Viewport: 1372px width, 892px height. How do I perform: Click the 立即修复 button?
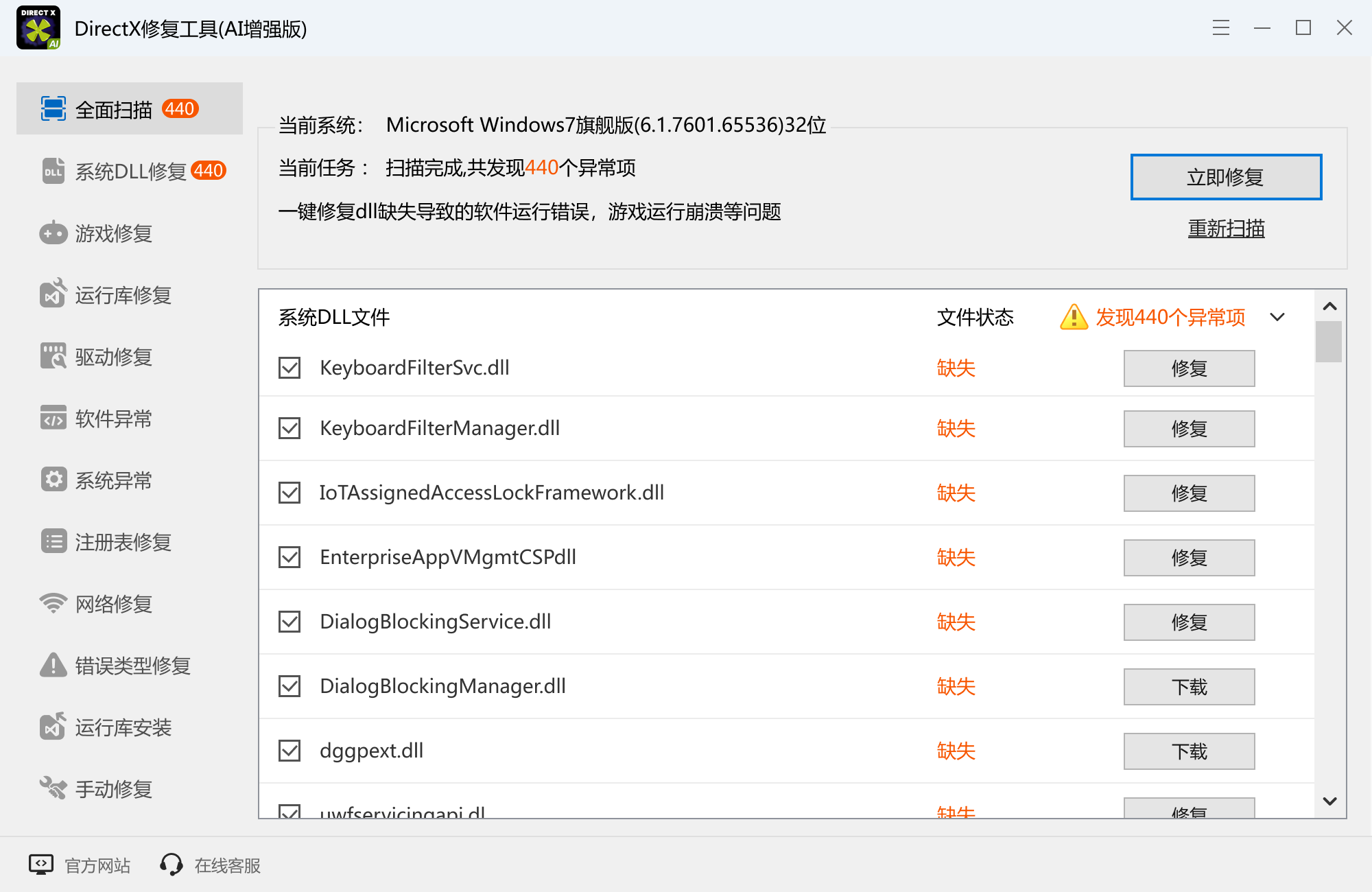click(1225, 176)
